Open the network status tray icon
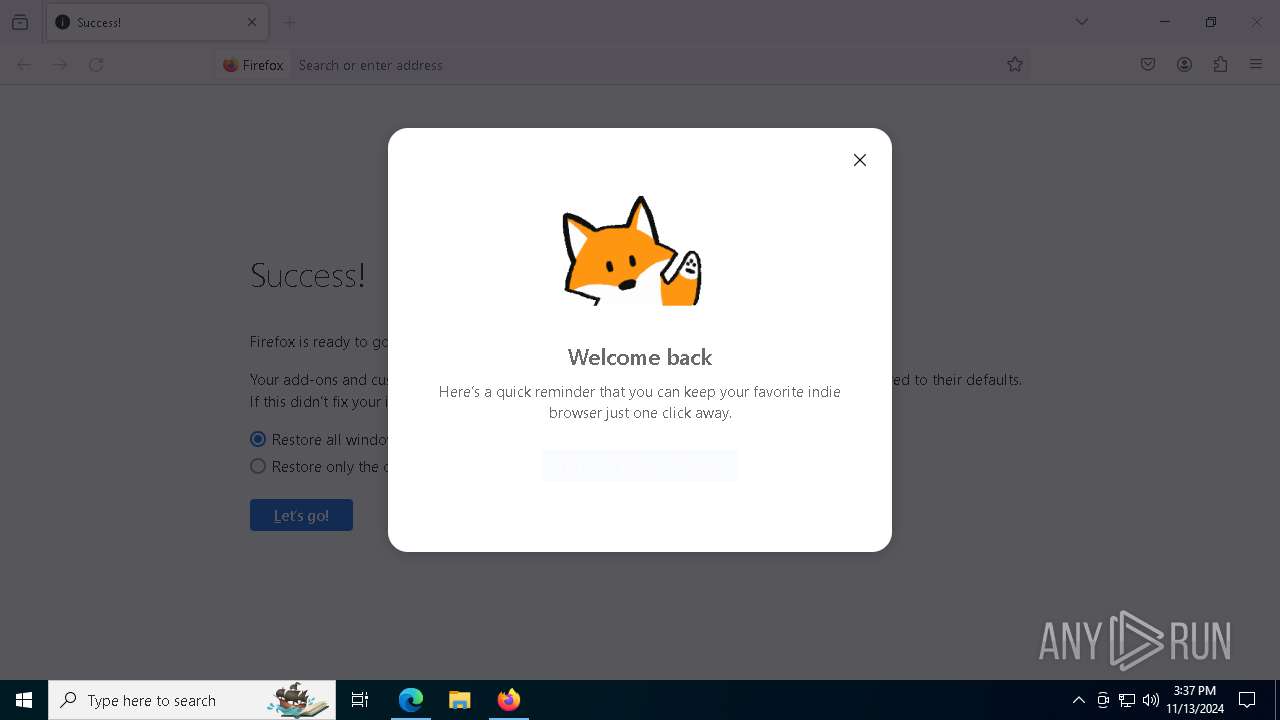Viewport: 1280px width, 720px height. pos(1127,700)
